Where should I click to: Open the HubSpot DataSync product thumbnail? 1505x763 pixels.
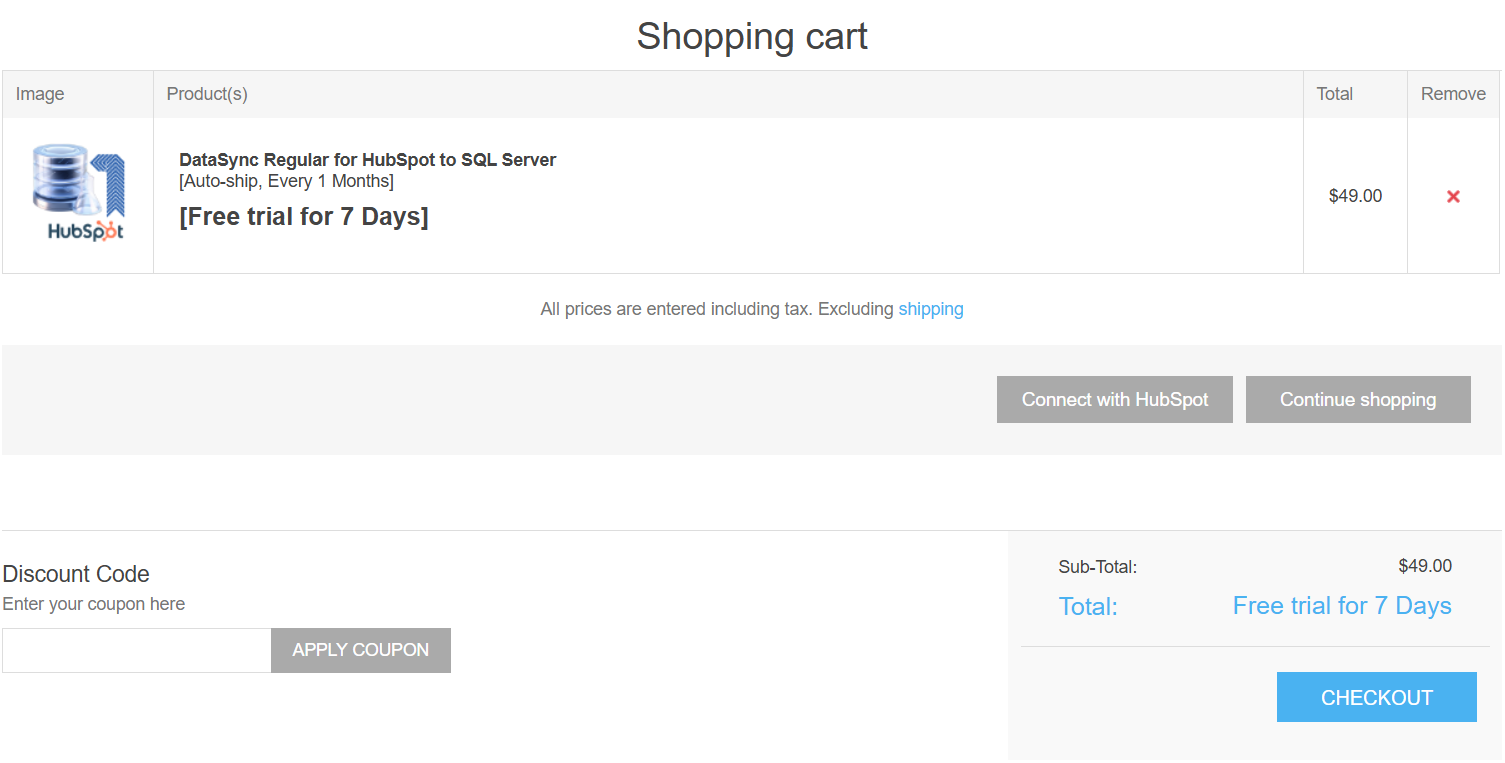click(x=78, y=193)
